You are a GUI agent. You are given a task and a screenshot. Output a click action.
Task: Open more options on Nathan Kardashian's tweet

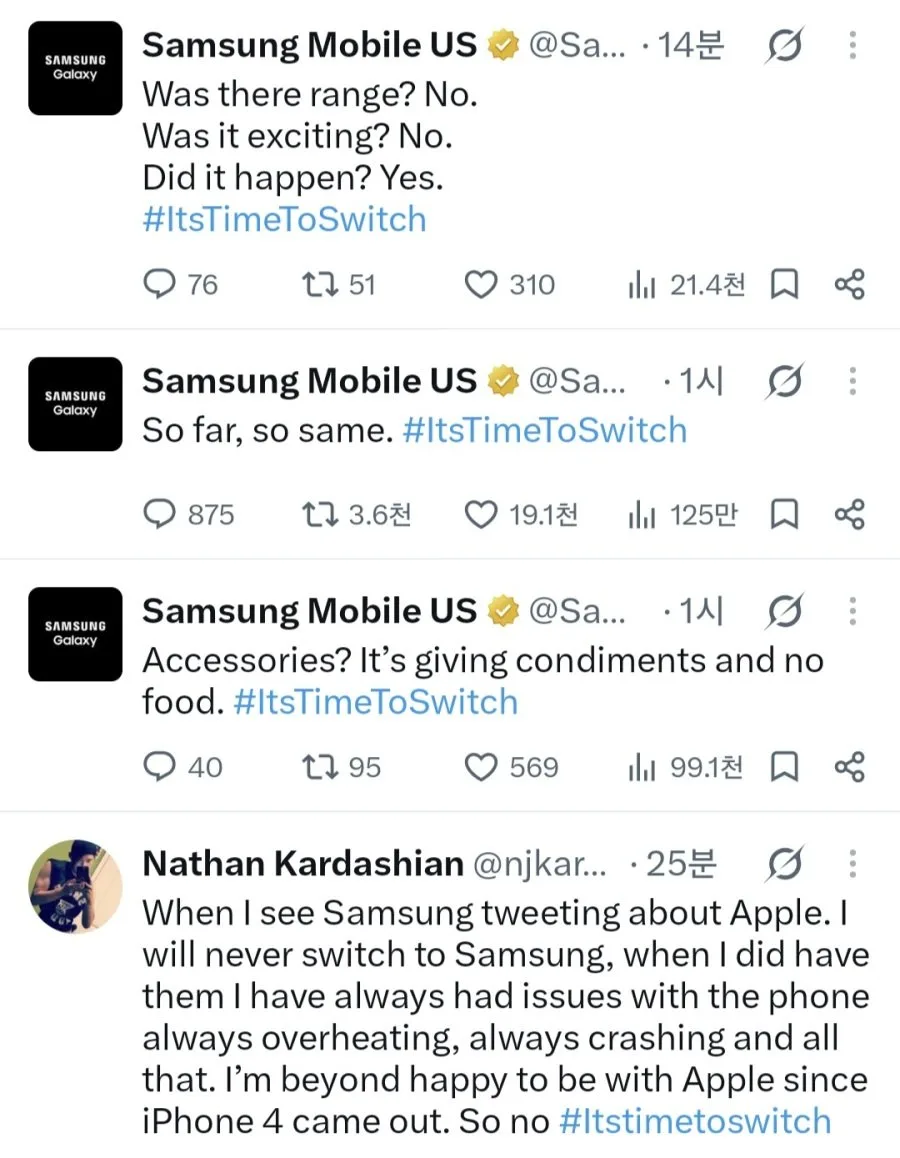[x=853, y=863]
